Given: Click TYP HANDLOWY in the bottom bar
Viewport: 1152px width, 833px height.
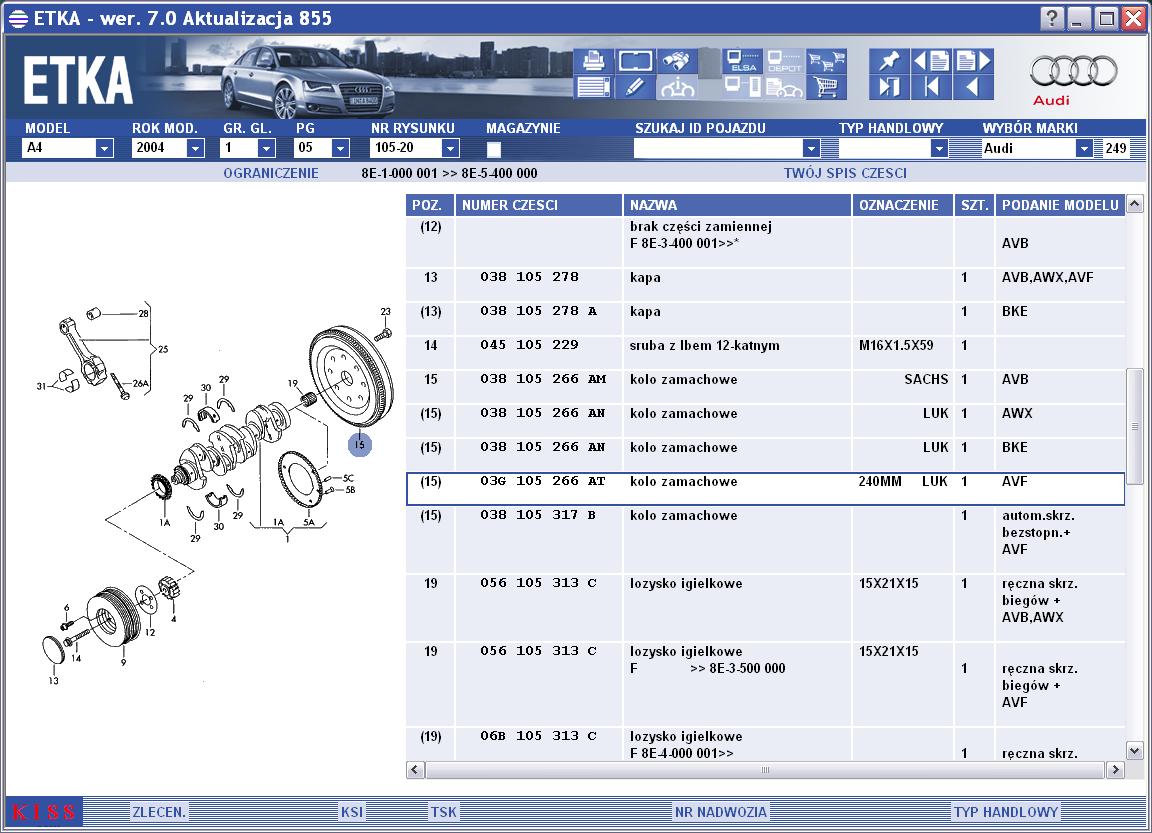Looking at the screenshot, I should 1006,812.
